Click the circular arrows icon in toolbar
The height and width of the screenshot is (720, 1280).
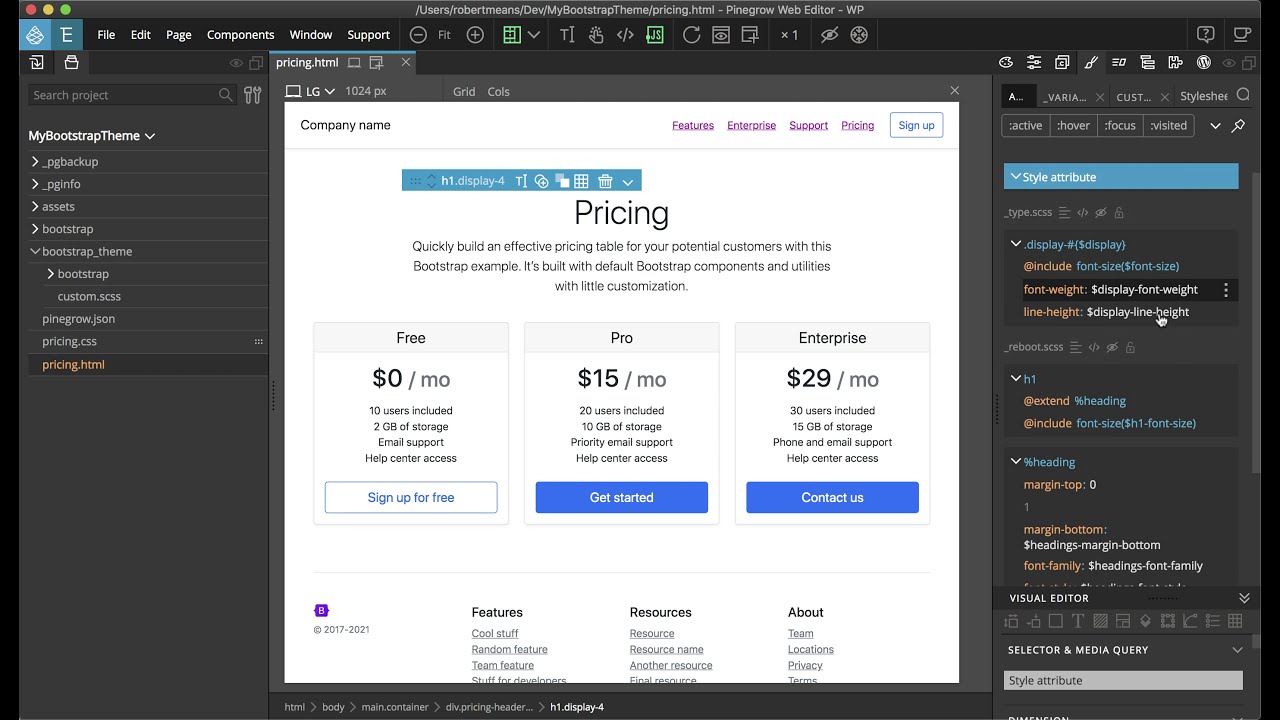858,34
